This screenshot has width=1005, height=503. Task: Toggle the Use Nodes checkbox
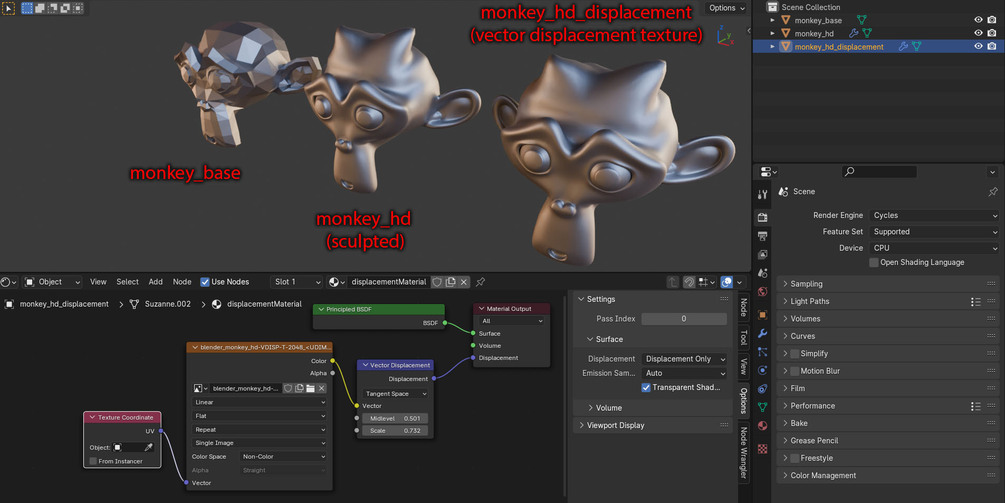(x=205, y=282)
